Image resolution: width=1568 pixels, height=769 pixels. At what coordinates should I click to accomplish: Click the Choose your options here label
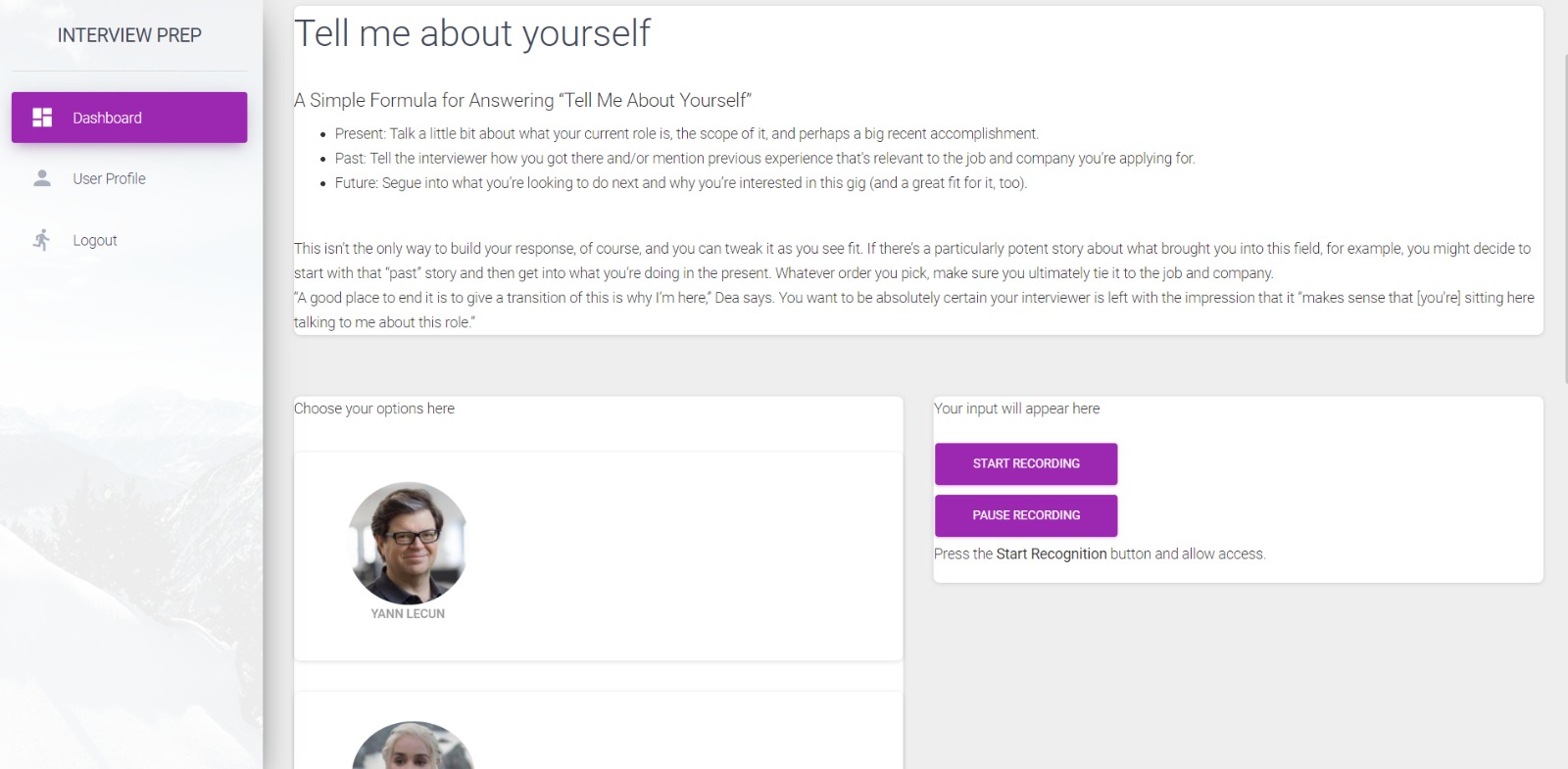[x=374, y=409]
